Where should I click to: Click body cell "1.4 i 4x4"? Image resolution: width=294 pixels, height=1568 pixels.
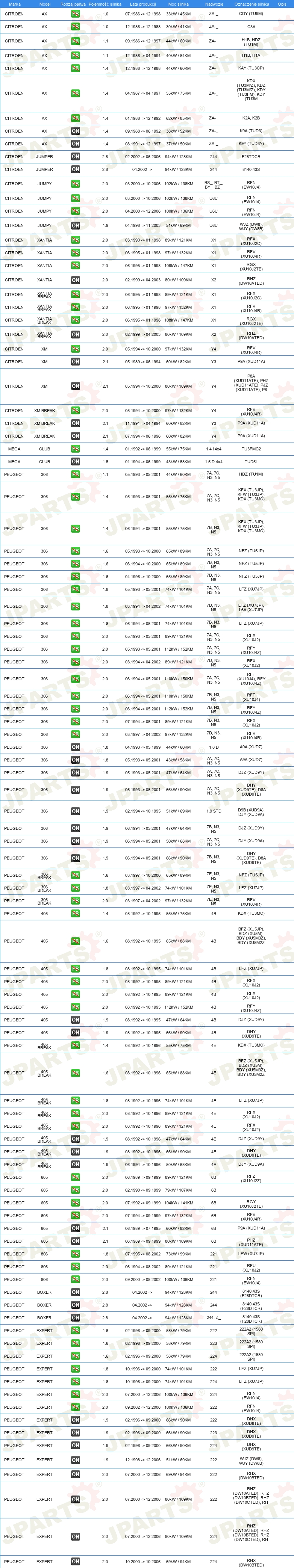[214, 449]
